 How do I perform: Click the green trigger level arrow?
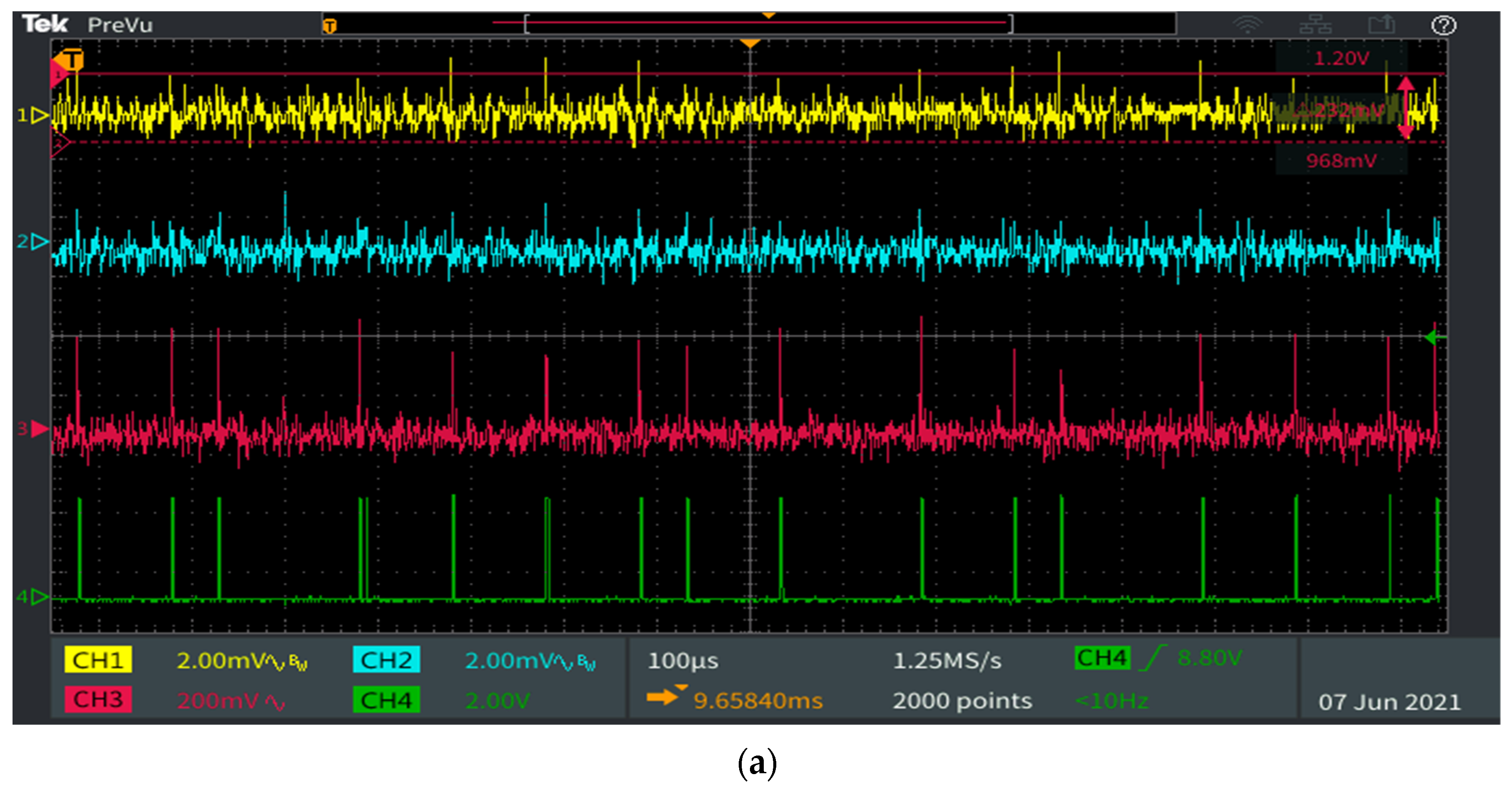[1432, 337]
